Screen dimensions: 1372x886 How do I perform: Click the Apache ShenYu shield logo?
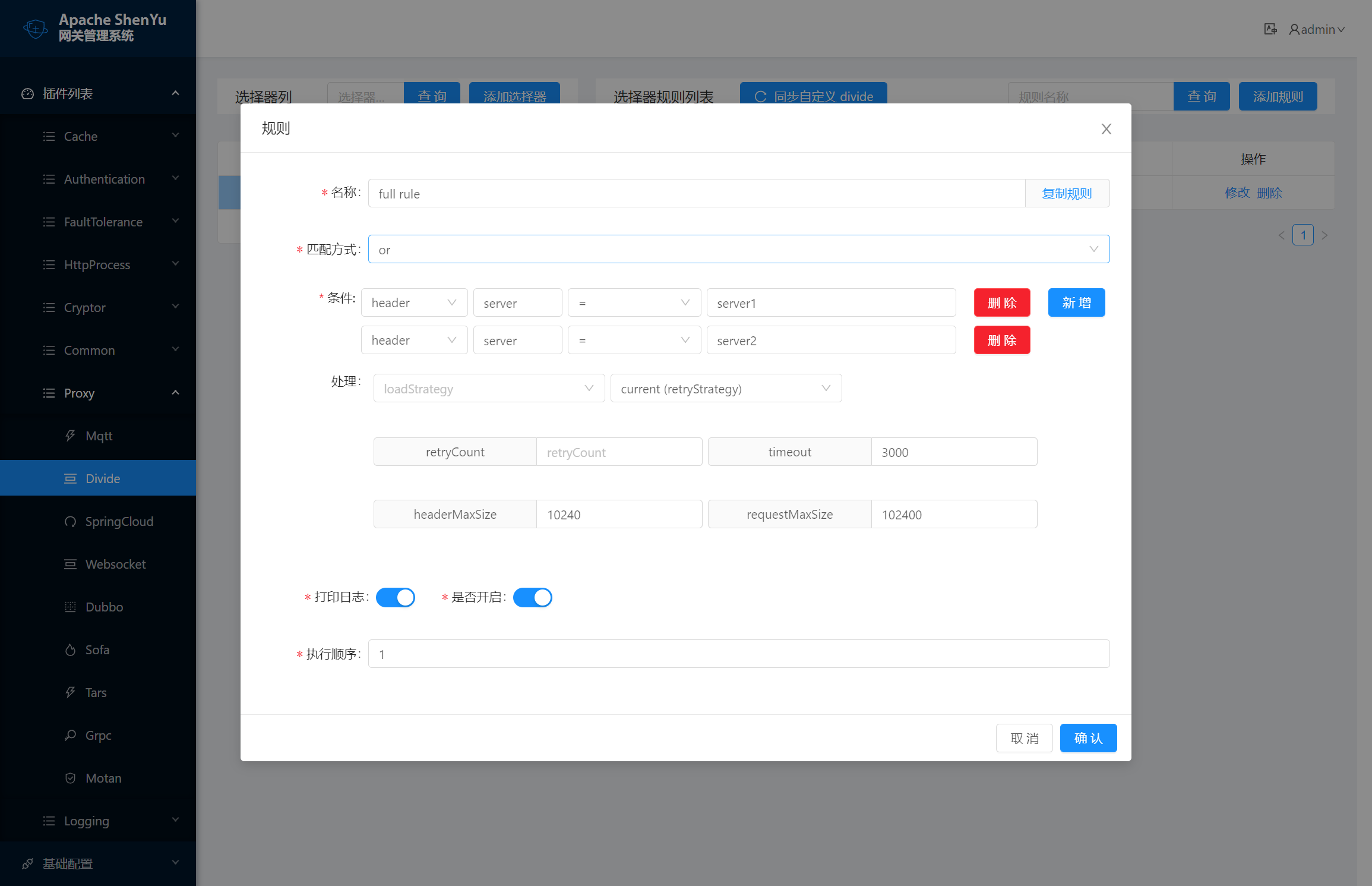[36, 28]
